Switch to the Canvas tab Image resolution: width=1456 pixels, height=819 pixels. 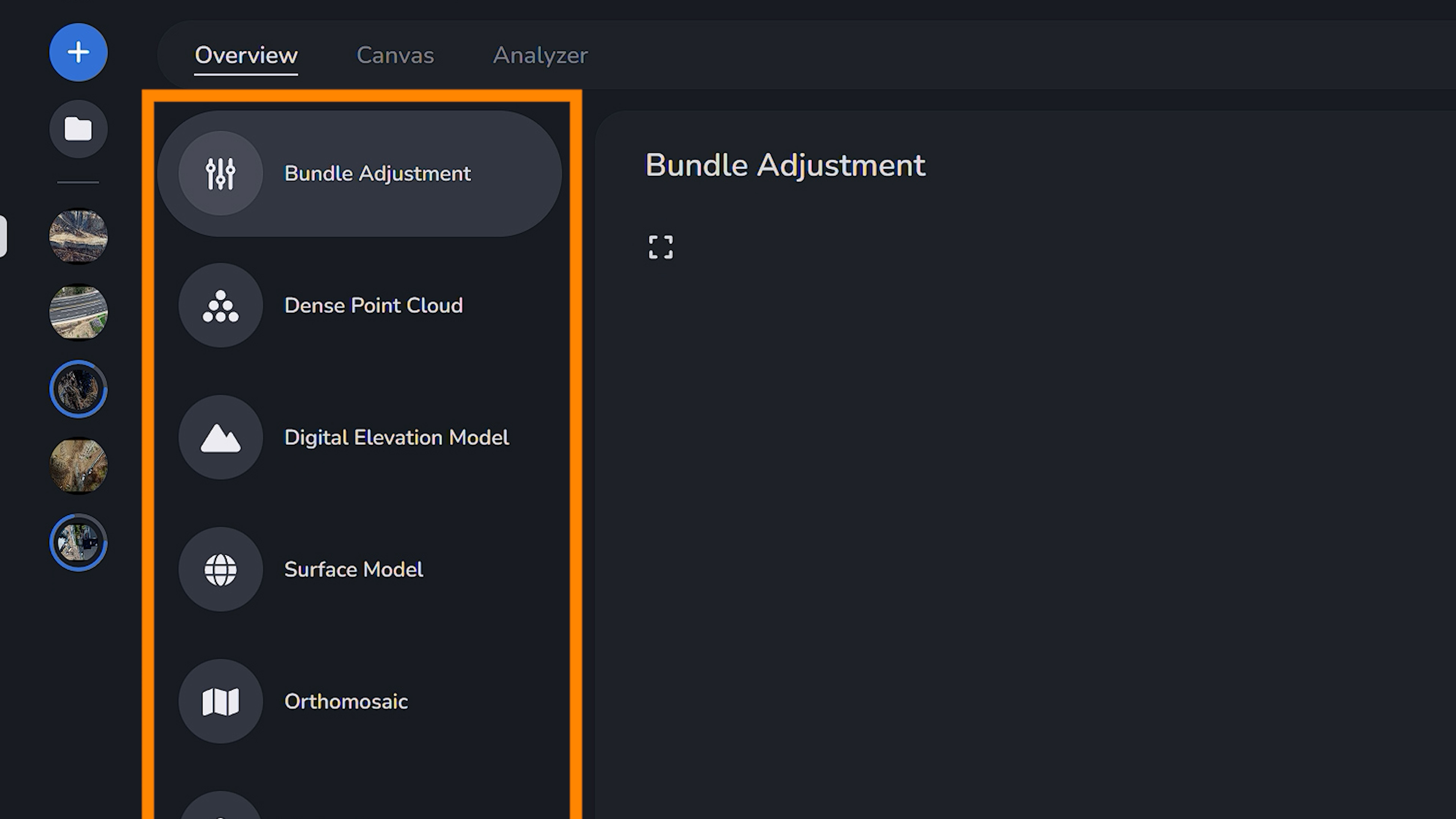pos(394,55)
